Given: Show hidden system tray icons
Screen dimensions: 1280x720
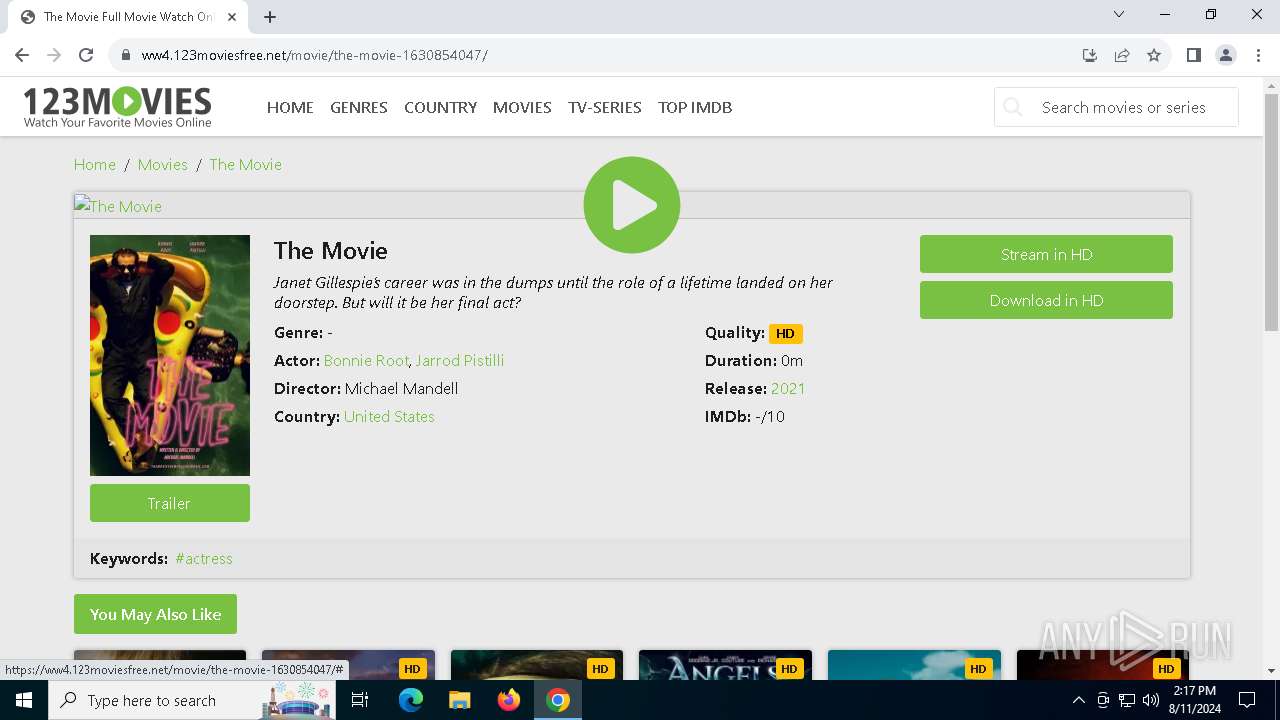Looking at the screenshot, I should (1078, 700).
